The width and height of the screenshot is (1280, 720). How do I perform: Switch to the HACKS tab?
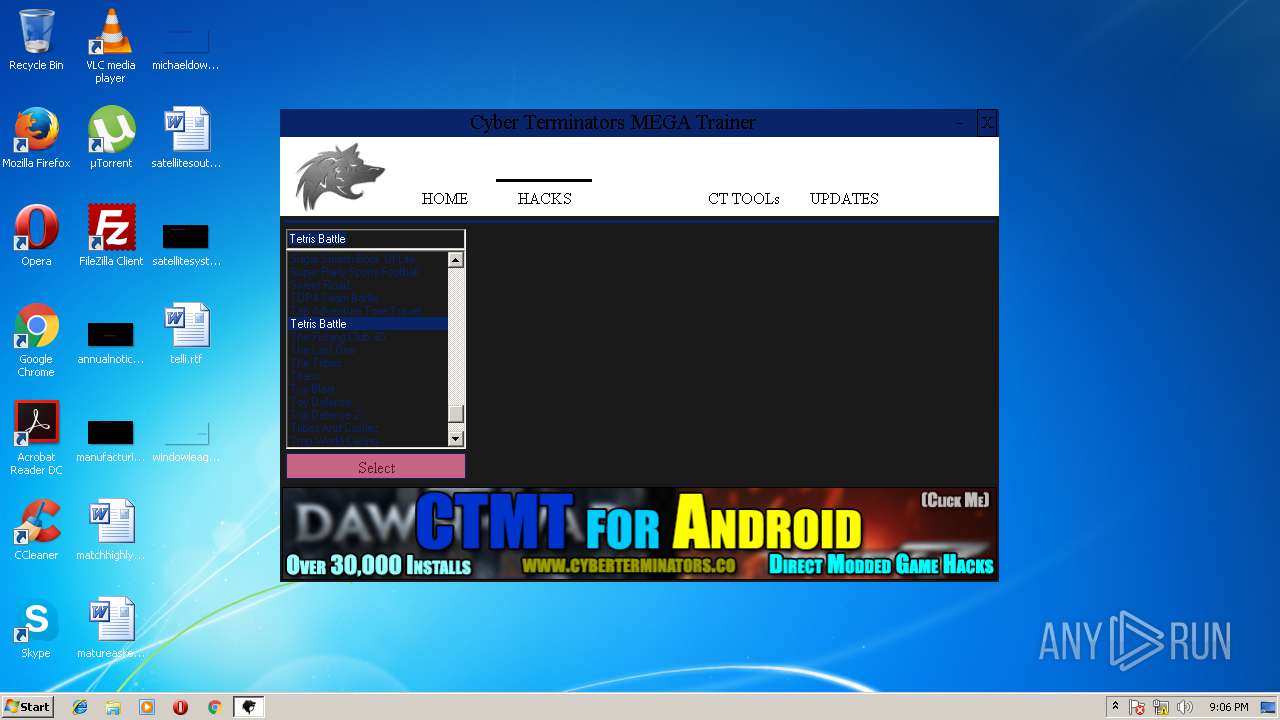tap(545, 198)
